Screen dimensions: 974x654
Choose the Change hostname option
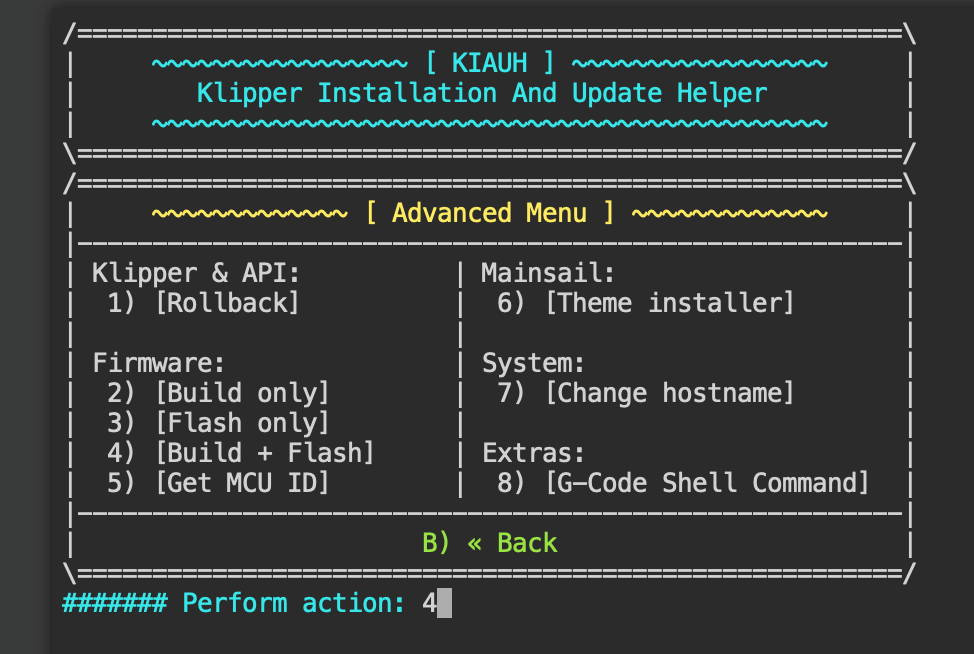(x=645, y=393)
